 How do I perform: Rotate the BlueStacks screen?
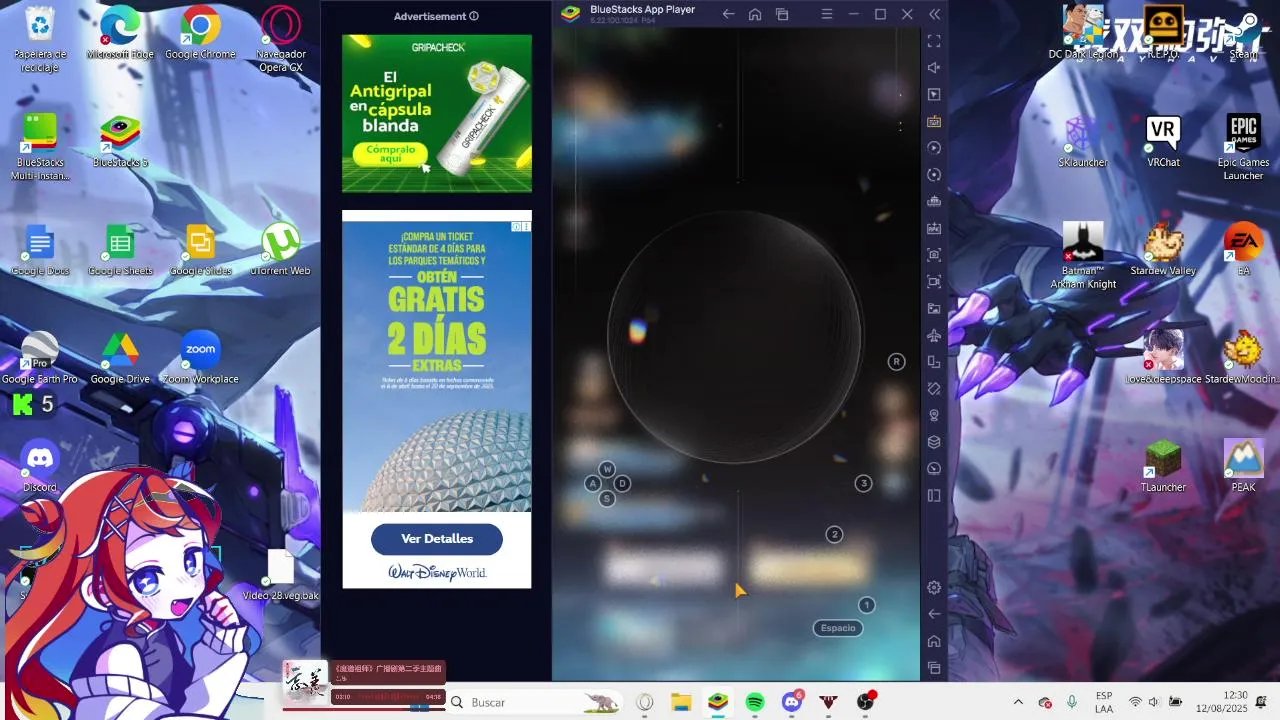click(934, 361)
